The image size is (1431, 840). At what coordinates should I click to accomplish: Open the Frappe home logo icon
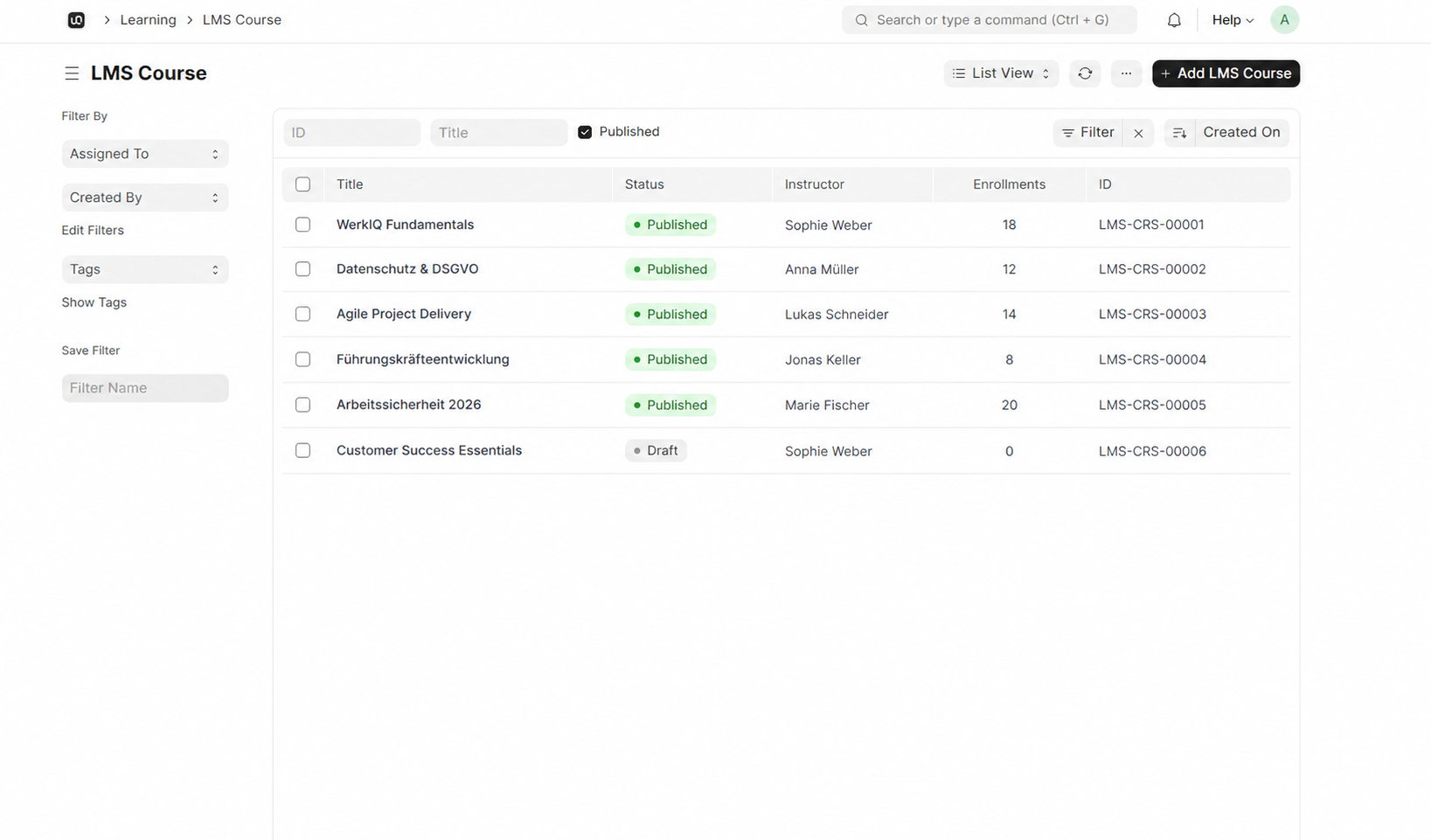coord(76,20)
